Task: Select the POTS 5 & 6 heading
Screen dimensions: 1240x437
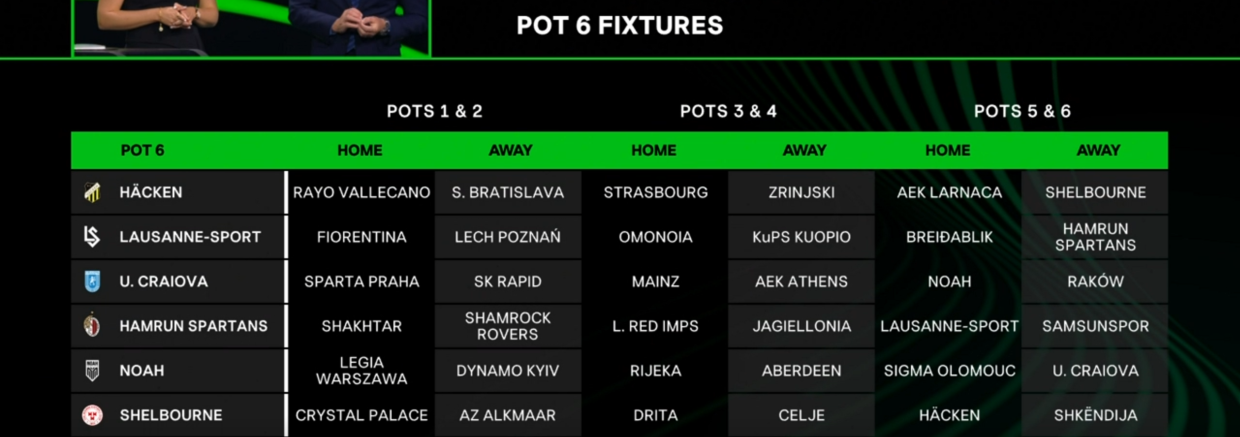Action: pos(1022,111)
